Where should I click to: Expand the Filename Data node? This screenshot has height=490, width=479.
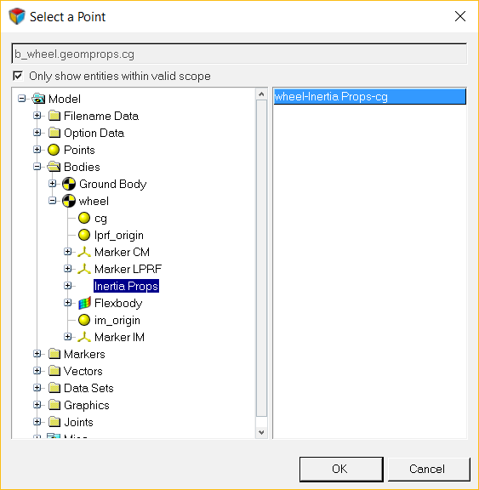click(x=37, y=116)
